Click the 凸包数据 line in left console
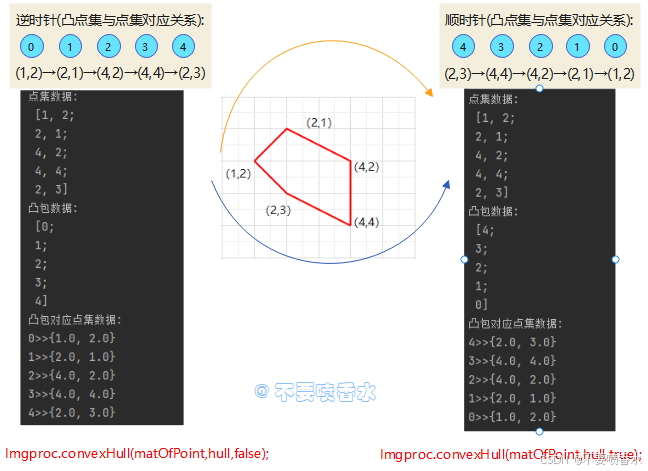 (53, 208)
